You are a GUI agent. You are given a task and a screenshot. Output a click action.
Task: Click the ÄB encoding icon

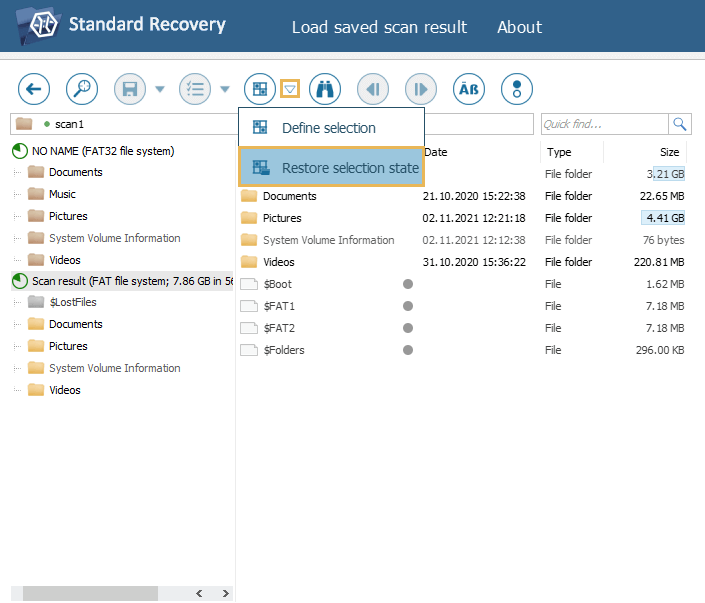point(469,89)
